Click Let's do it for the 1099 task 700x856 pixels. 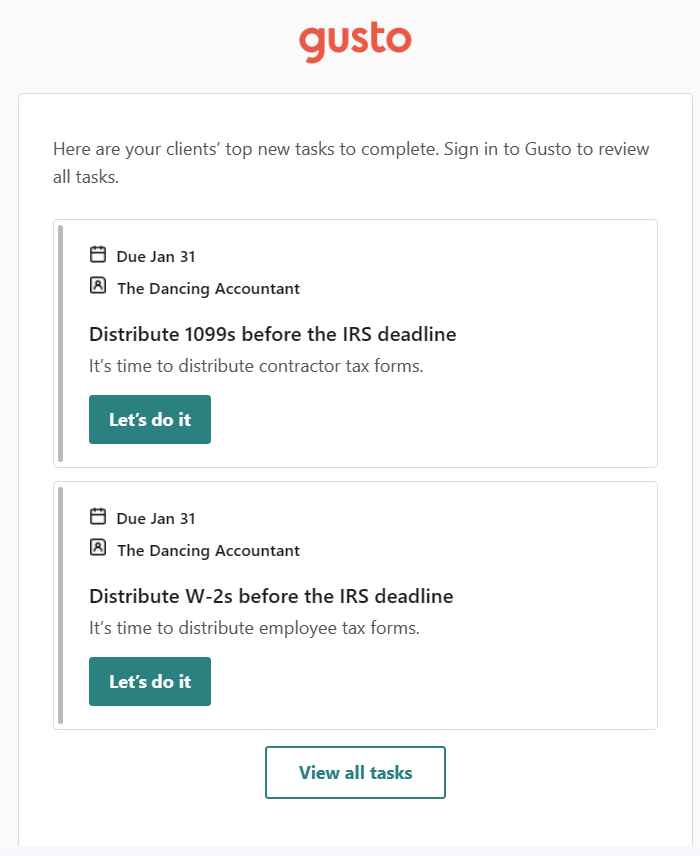pyautogui.click(x=149, y=419)
